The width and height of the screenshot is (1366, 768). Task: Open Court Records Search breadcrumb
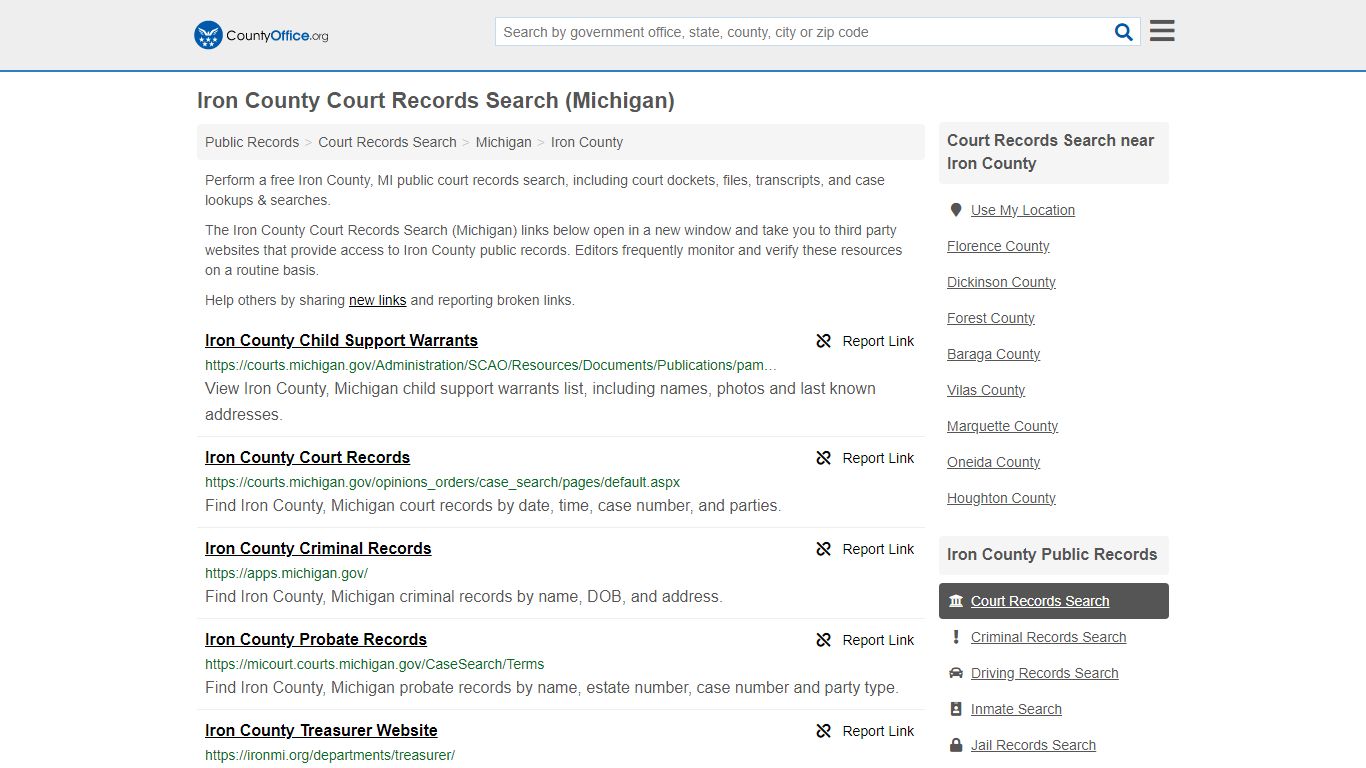coord(387,142)
